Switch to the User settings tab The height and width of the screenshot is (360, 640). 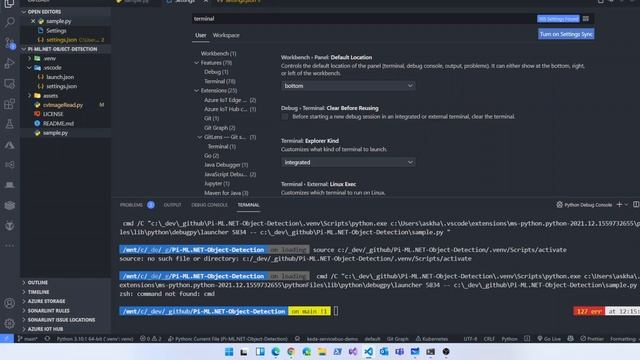[x=200, y=35]
